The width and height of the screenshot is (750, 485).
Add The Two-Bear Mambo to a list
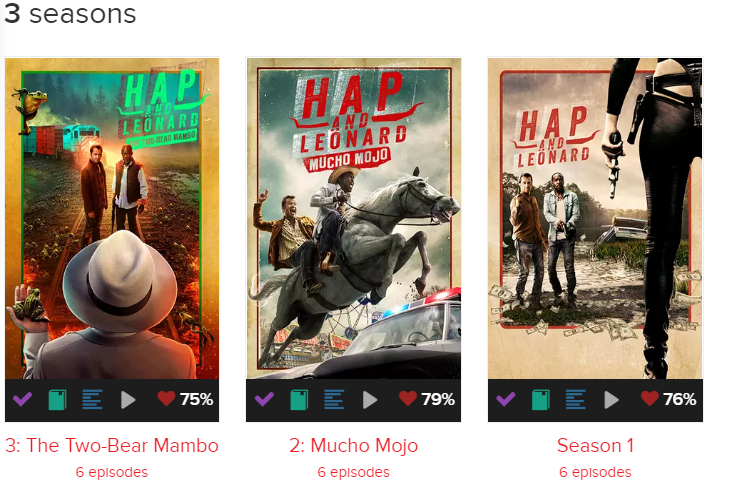pyautogui.click(x=92, y=400)
